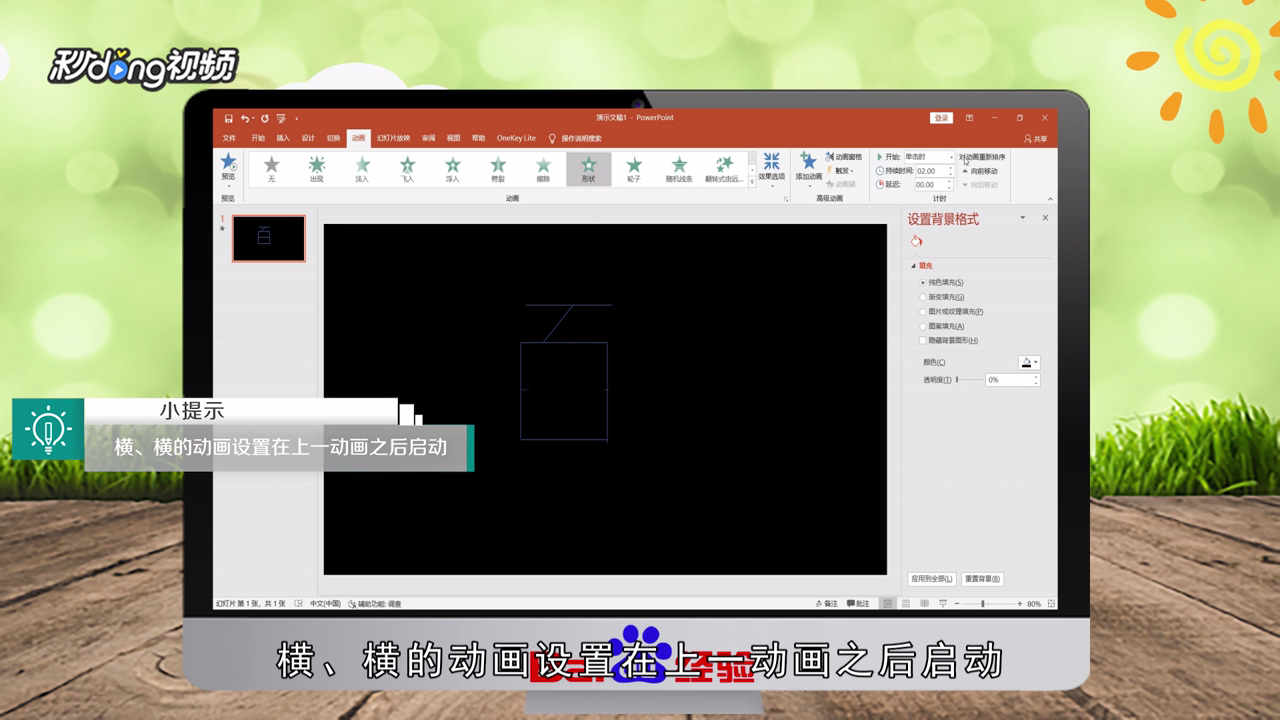Open the Animation group dialog launcher
1280x720 pixels.
[x=785, y=199]
